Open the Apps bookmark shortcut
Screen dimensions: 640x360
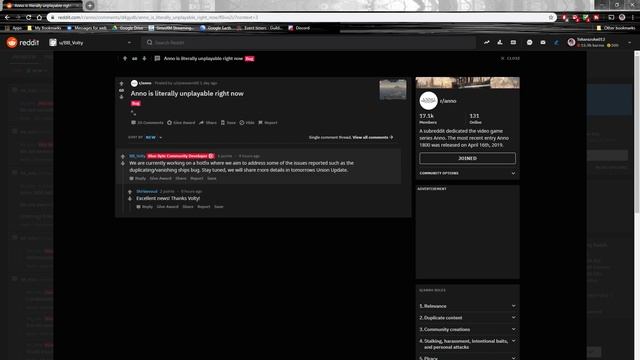[13, 28]
